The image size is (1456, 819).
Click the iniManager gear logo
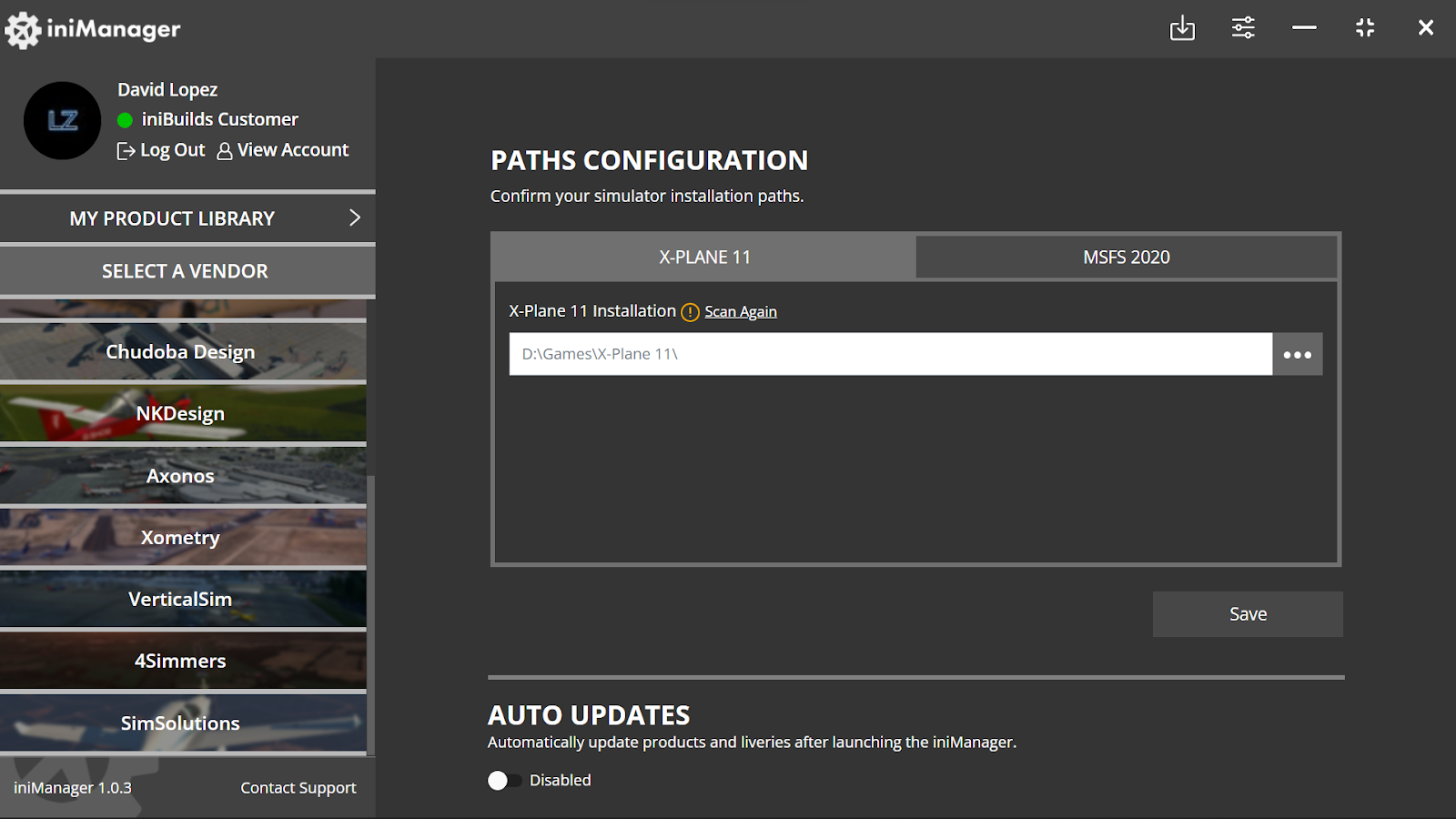coord(23,30)
